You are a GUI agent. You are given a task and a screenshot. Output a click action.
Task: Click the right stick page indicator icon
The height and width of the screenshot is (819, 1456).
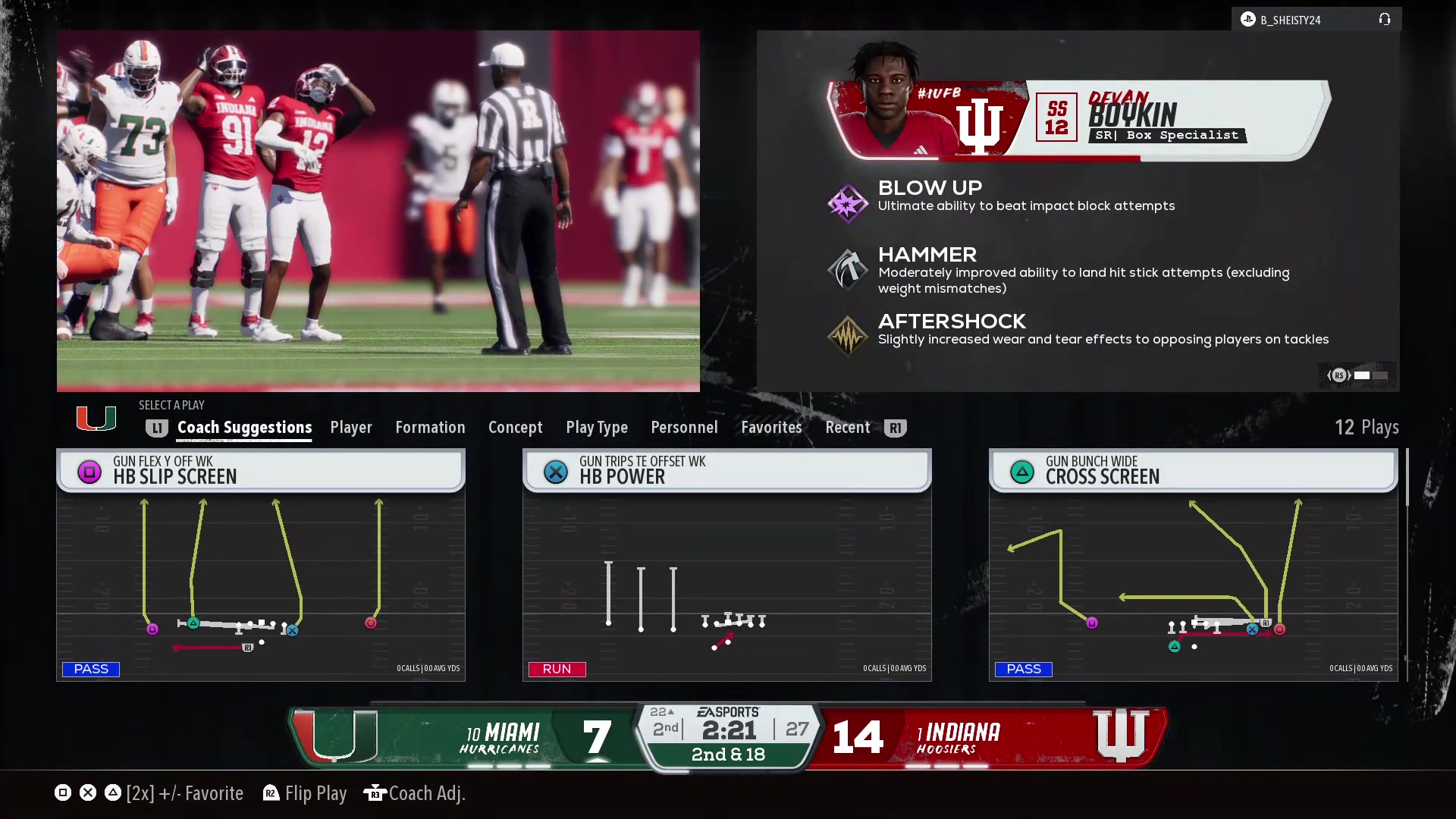click(x=1339, y=375)
